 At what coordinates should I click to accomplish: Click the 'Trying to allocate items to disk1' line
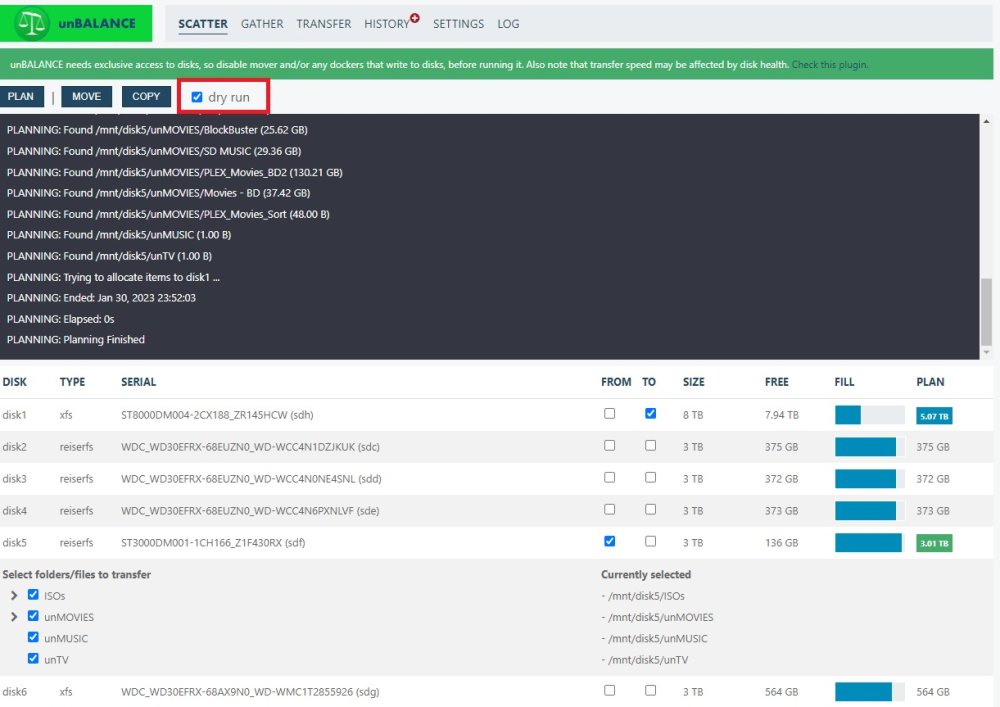(x=114, y=277)
